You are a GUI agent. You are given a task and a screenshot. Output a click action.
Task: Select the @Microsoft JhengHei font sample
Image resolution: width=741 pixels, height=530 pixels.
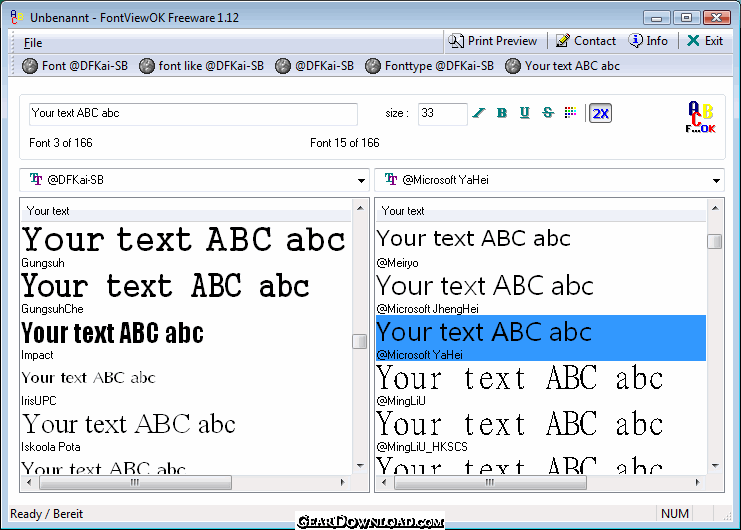tap(541, 292)
